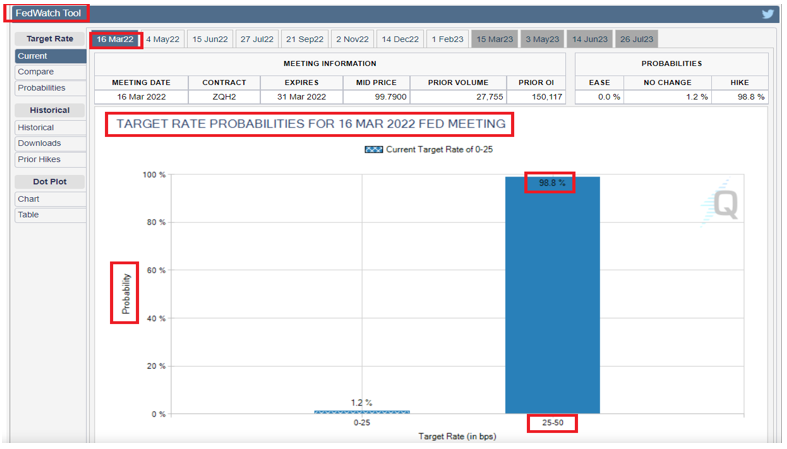787x449 pixels.
Task: Select the 1 Feb23 meeting tab
Action: 447,39
